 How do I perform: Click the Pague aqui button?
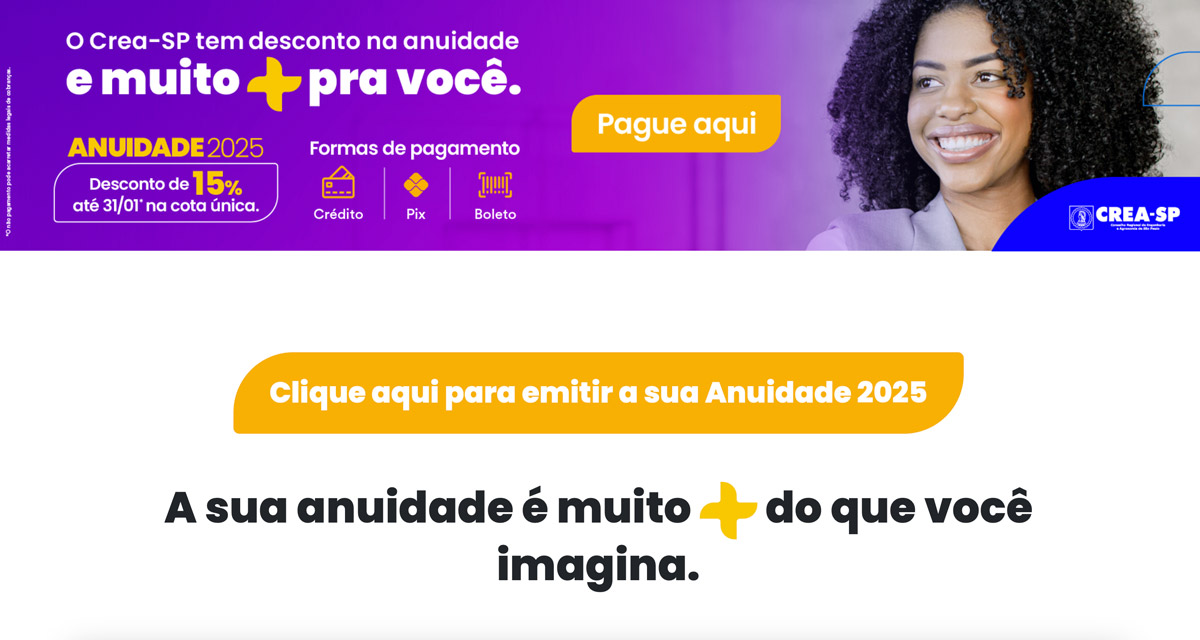point(676,124)
